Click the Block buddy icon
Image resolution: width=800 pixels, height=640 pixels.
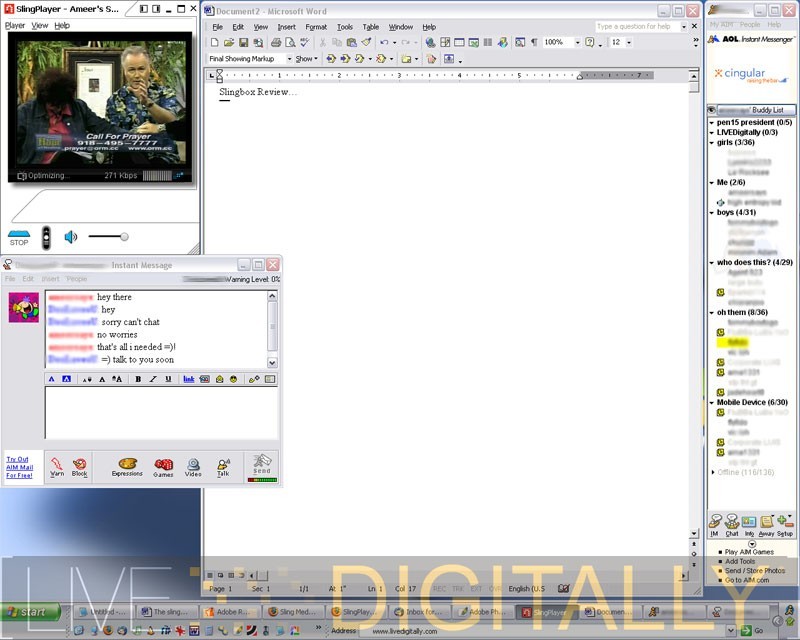coord(80,466)
